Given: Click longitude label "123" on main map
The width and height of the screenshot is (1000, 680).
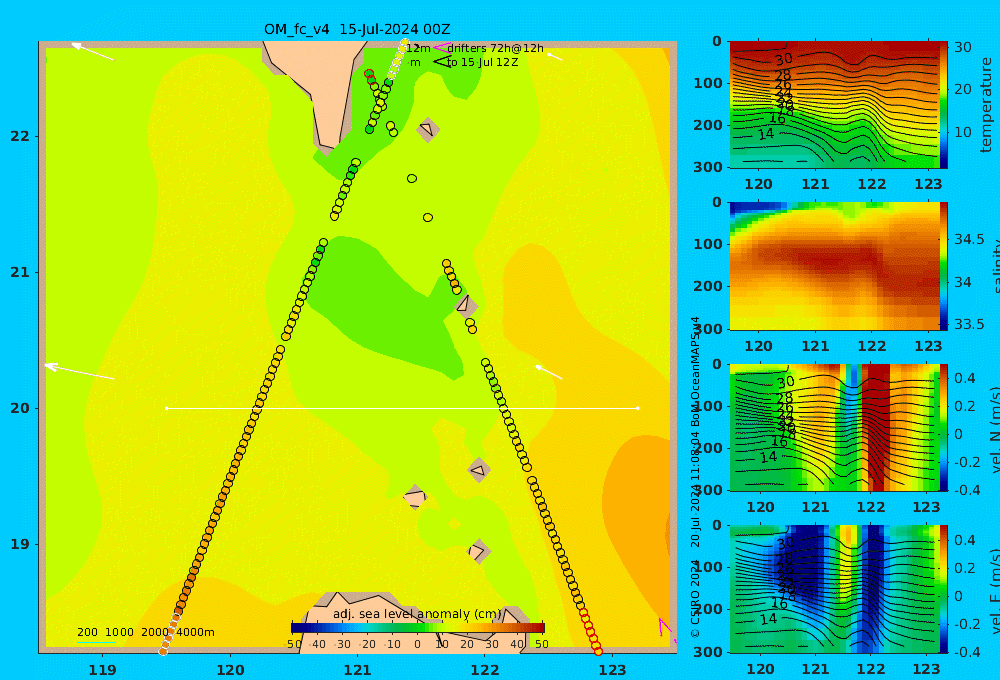Looking at the screenshot, I should click(612, 670).
